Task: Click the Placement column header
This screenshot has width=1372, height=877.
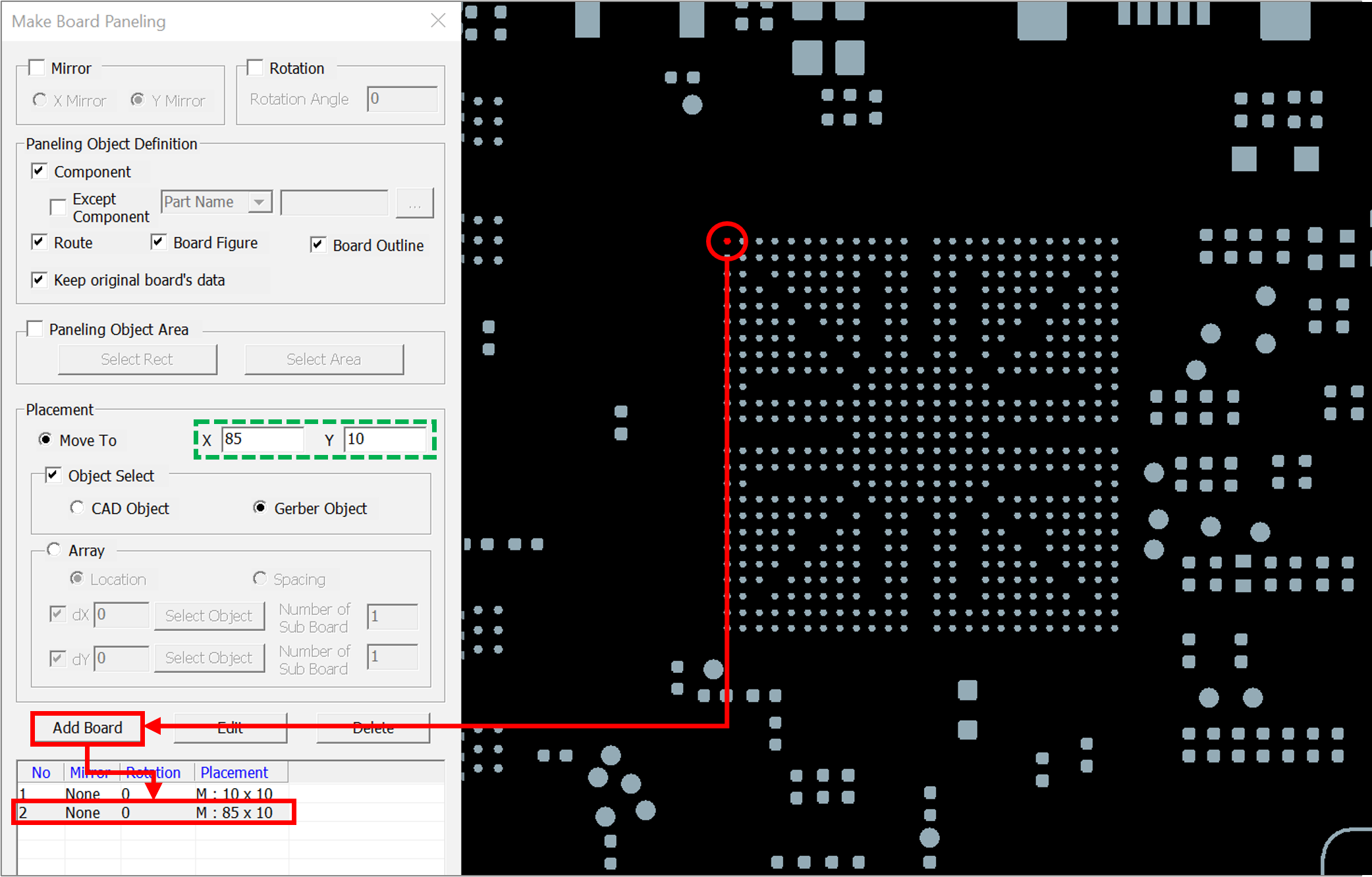Action: tap(234, 772)
